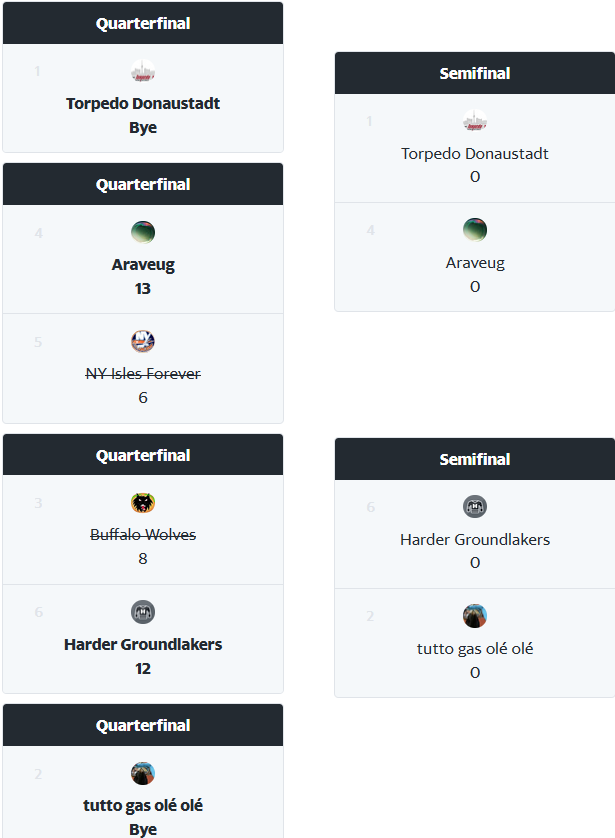Open Araveug team link in Quarterfinal

pyautogui.click(x=143, y=265)
